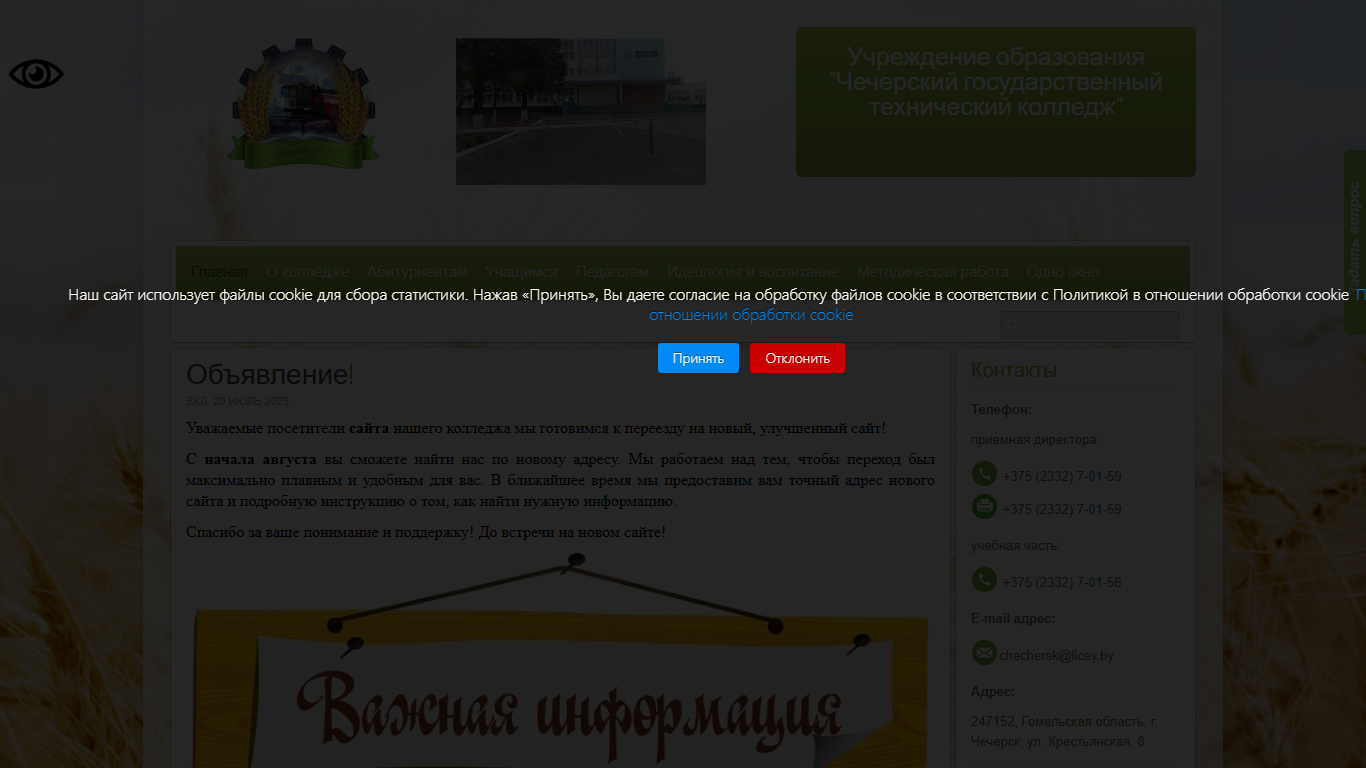
Task: Click the date ВКЛ. 29 ИЮЛЬ 2025
Action: [238, 401]
